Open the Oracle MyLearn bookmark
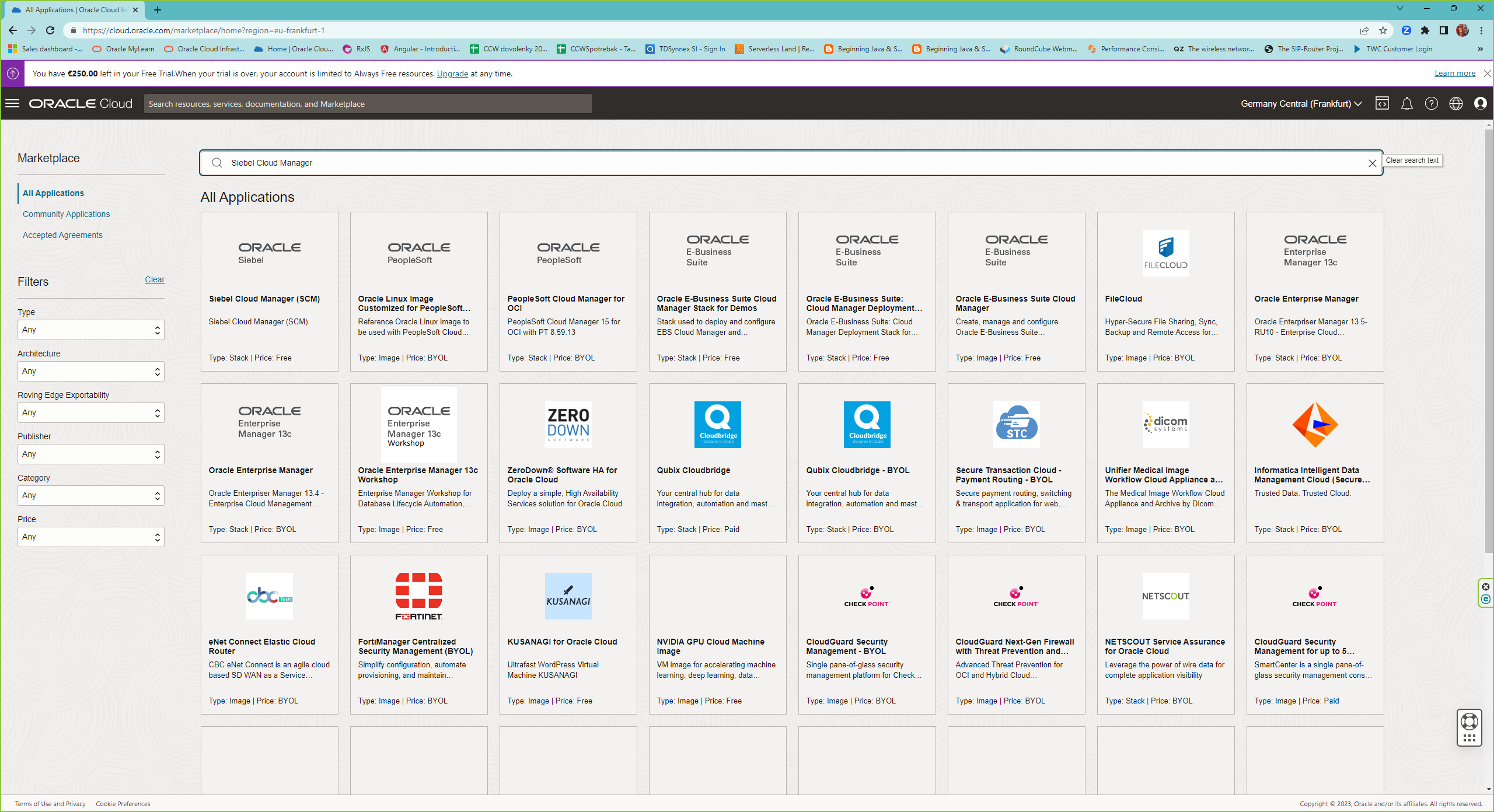The image size is (1494, 812). click(x=123, y=49)
